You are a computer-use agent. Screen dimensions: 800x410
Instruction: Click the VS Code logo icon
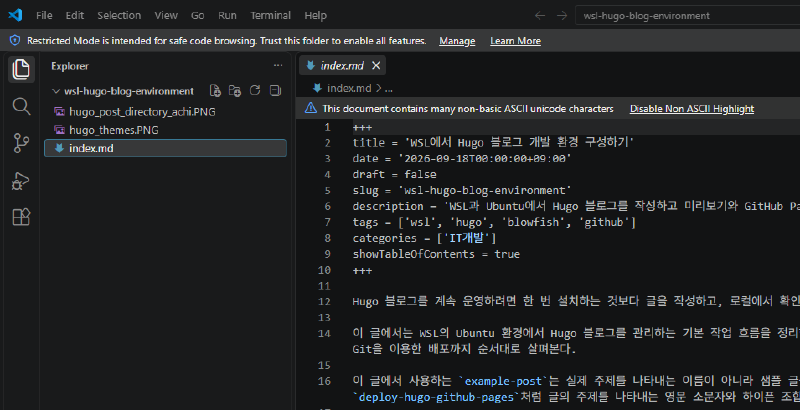click(15, 15)
